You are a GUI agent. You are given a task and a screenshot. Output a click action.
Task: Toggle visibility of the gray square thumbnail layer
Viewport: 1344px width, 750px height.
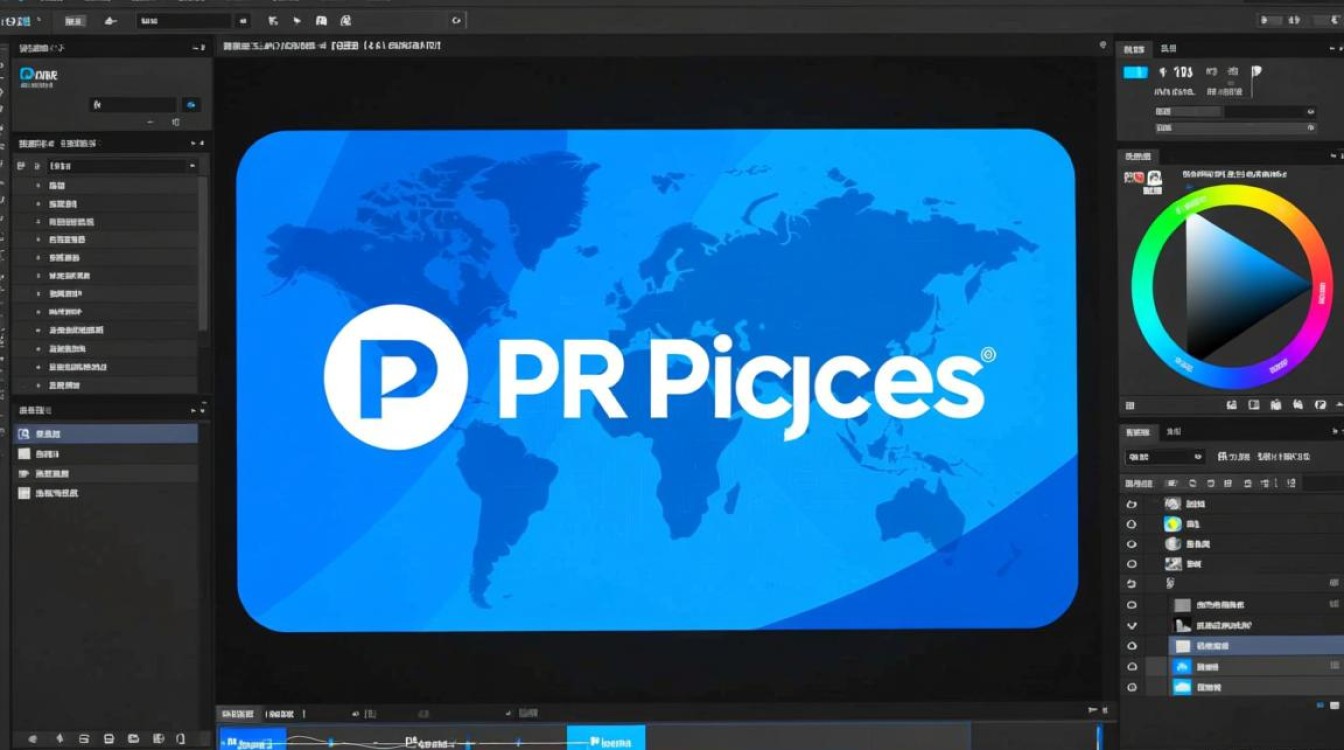tap(1132, 605)
